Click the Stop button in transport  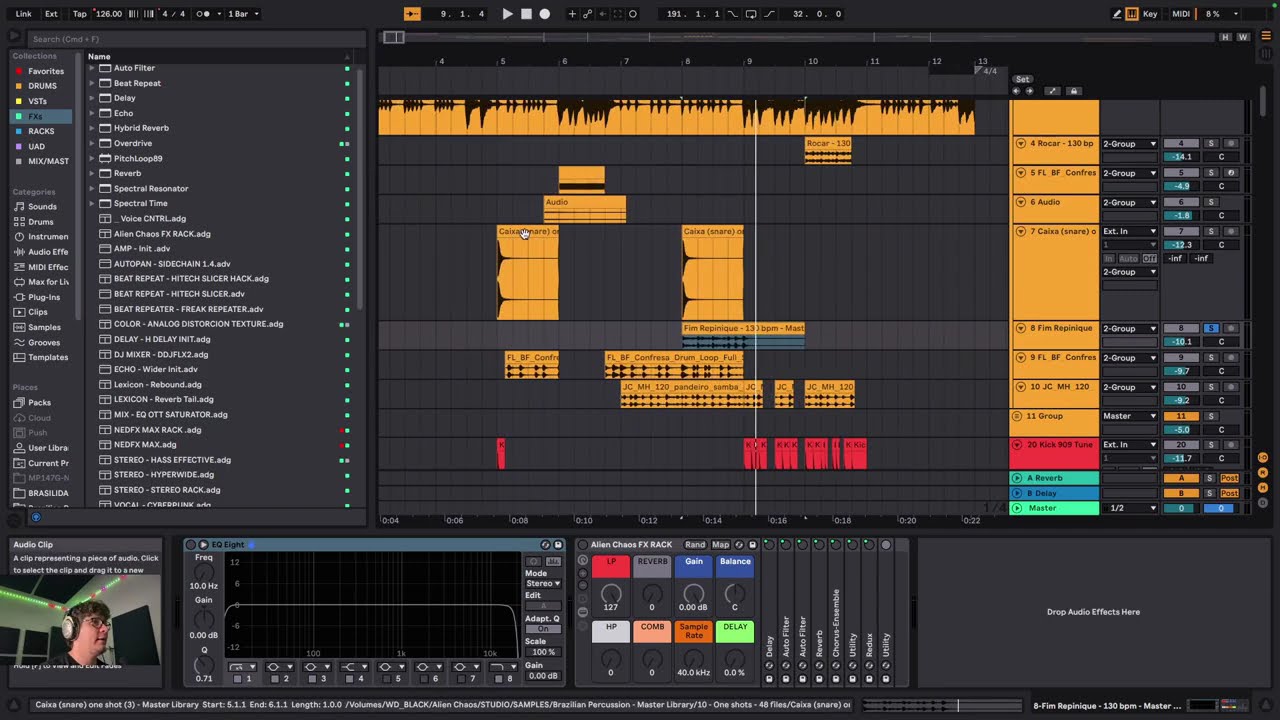(526, 14)
